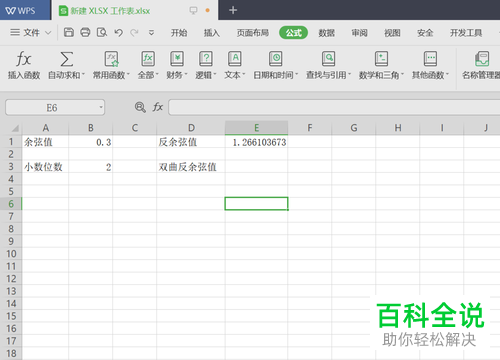
Task: Click the presentation screen icon on file tab
Action: pos(193,10)
